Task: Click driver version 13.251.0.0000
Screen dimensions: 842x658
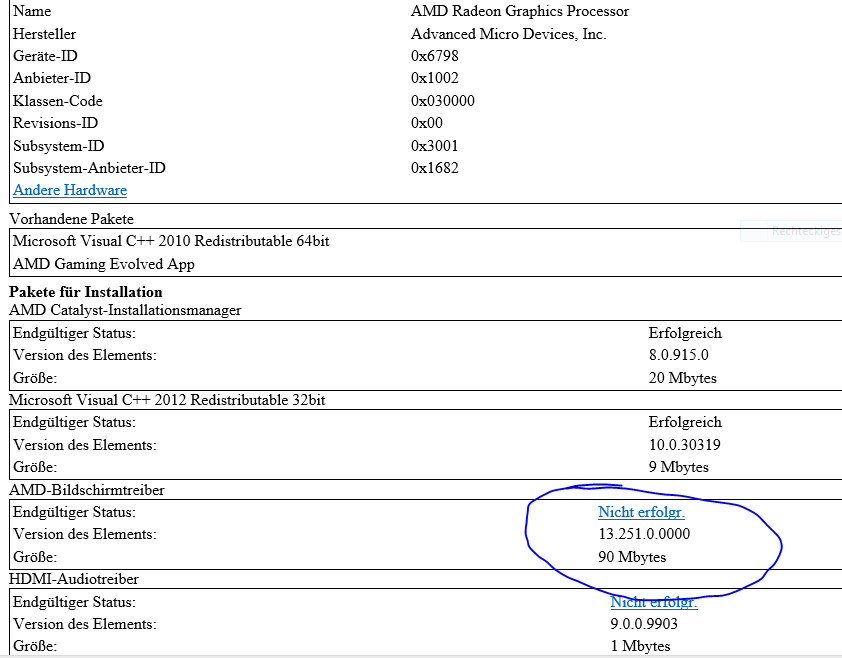Action: pyautogui.click(x=644, y=534)
